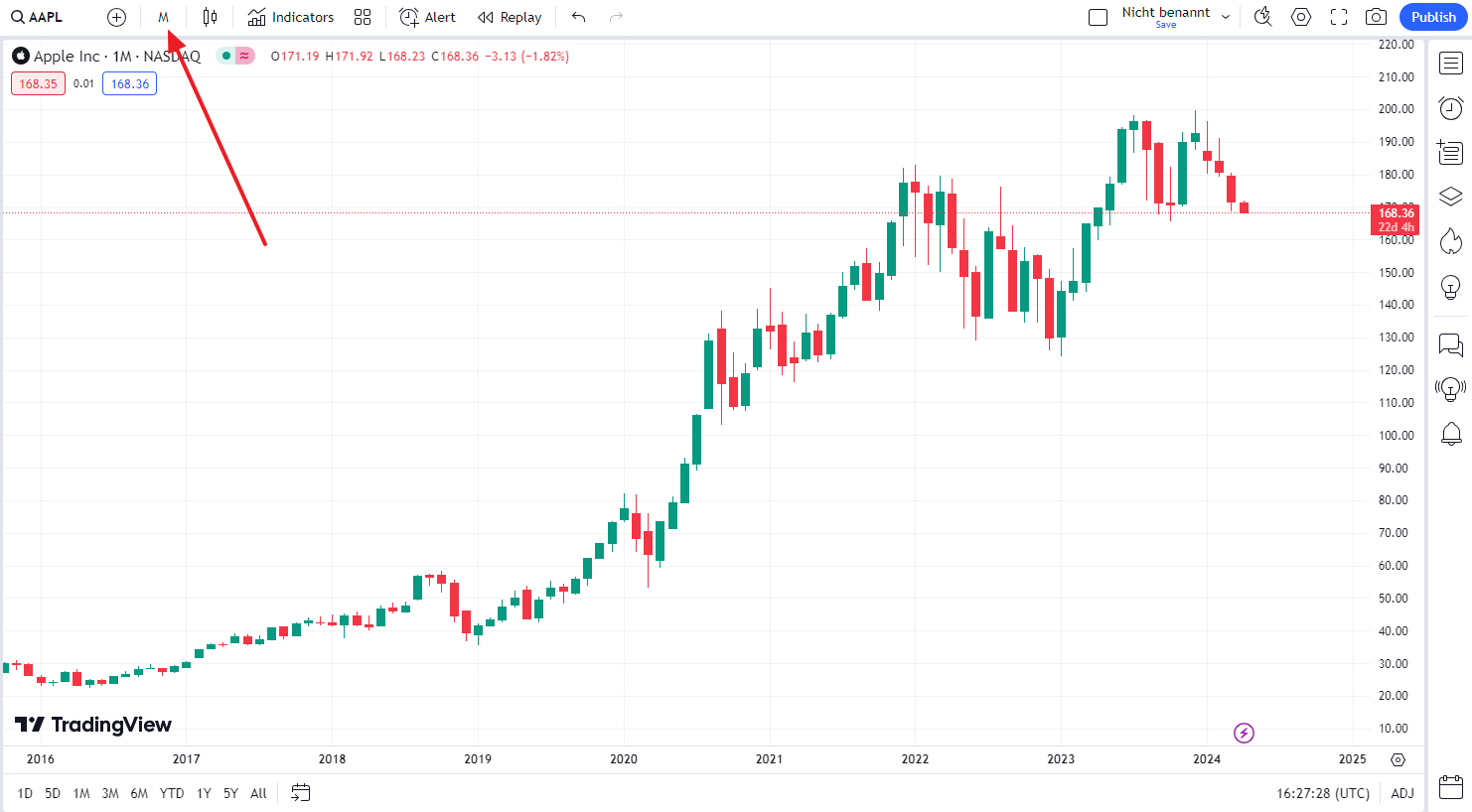Select the 3M time range

110,793
